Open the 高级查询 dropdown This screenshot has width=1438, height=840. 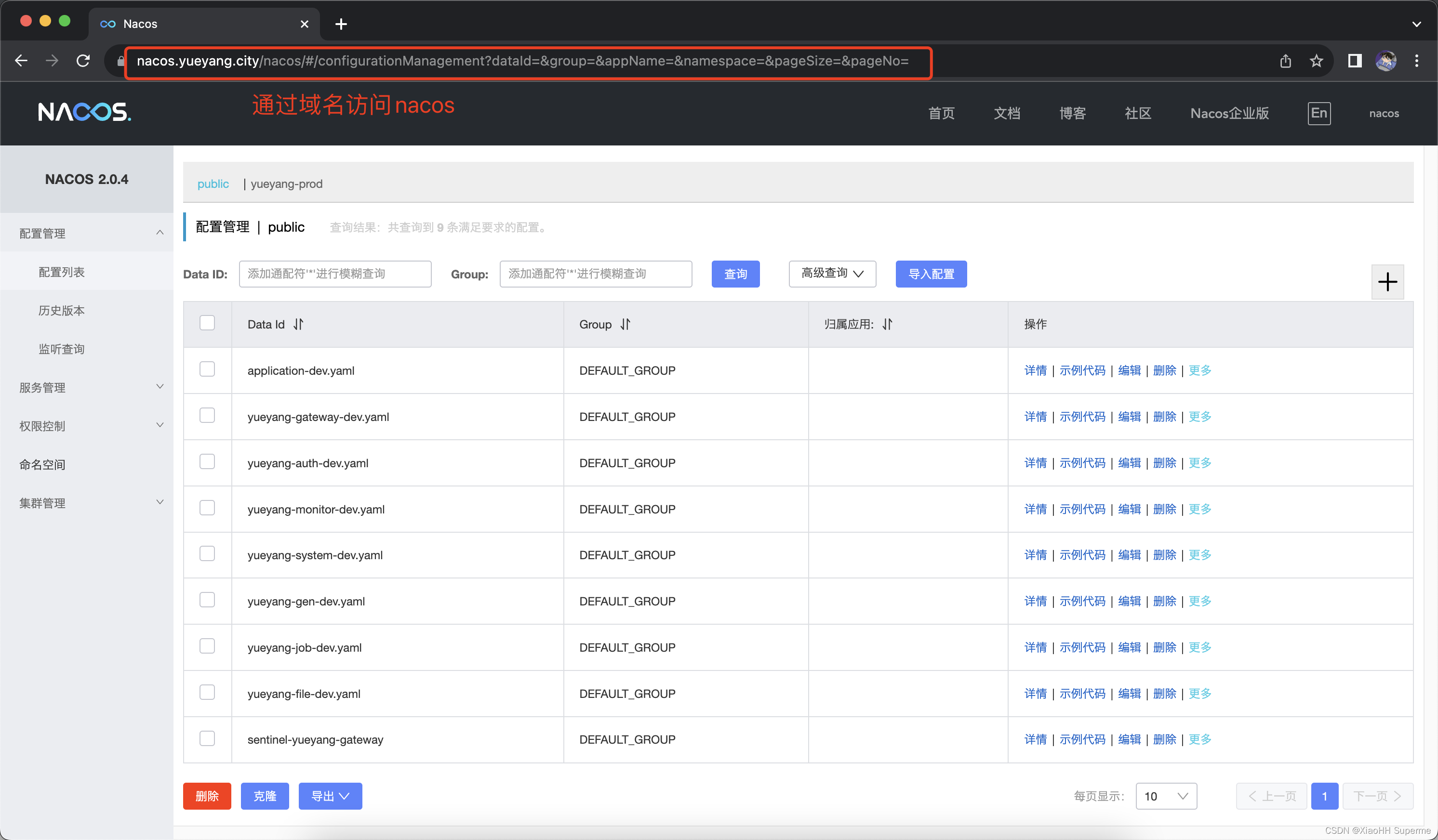pos(832,274)
